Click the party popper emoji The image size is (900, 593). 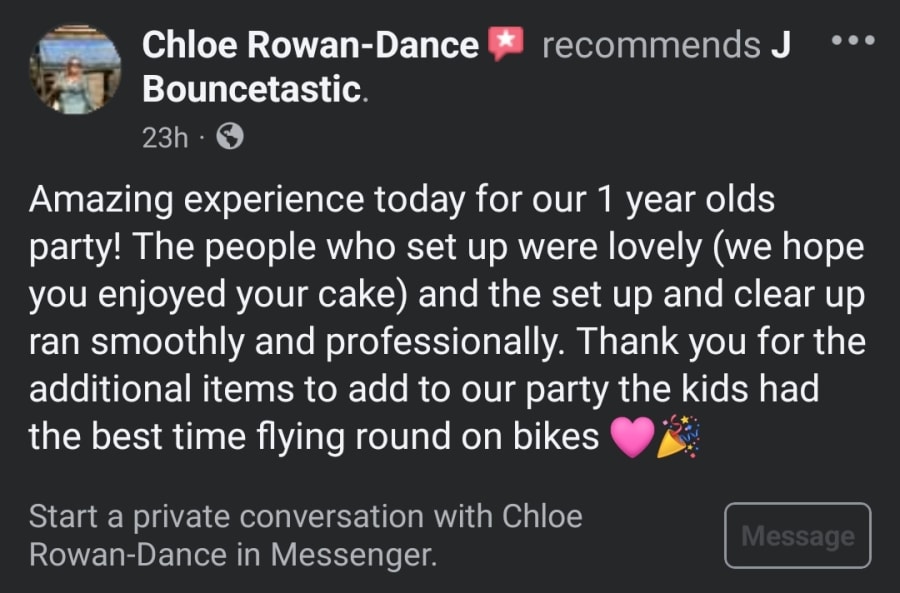coord(677,438)
